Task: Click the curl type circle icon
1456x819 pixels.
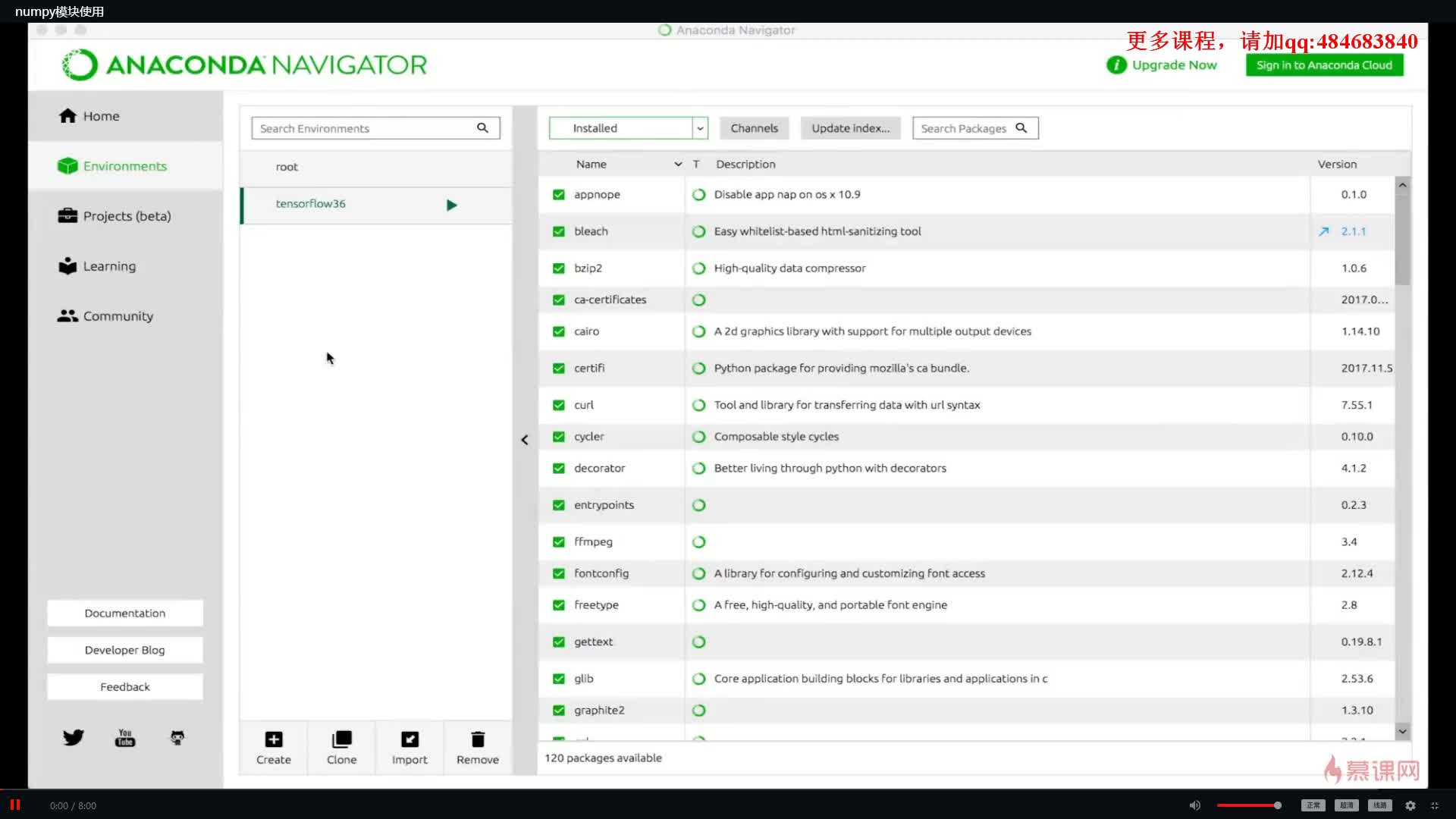Action: [699, 406]
